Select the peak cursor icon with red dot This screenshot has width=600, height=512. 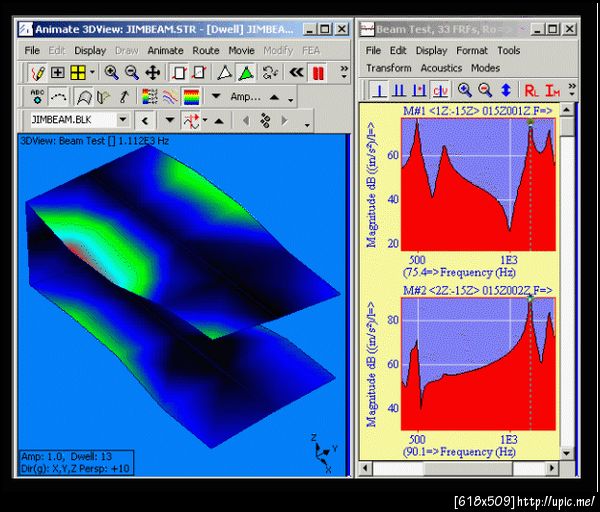tap(419, 90)
